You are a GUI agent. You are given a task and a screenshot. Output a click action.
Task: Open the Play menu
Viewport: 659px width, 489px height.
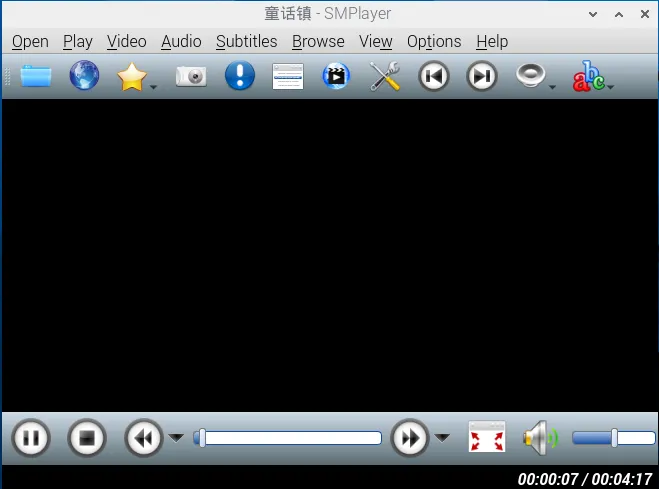[x=78, y=41]
